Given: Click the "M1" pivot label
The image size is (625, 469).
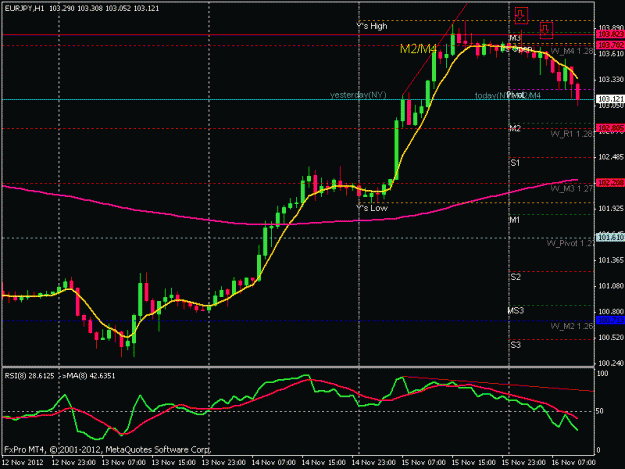Looking at the screenshot, I should tap(514, 220).
